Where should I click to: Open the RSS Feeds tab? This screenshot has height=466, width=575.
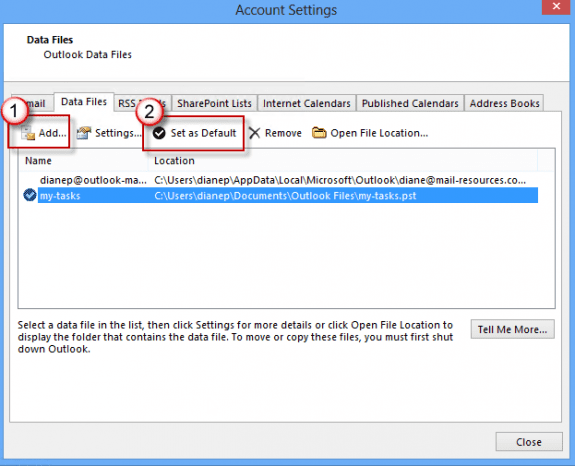pyautogui.click(x=142, y=103)
